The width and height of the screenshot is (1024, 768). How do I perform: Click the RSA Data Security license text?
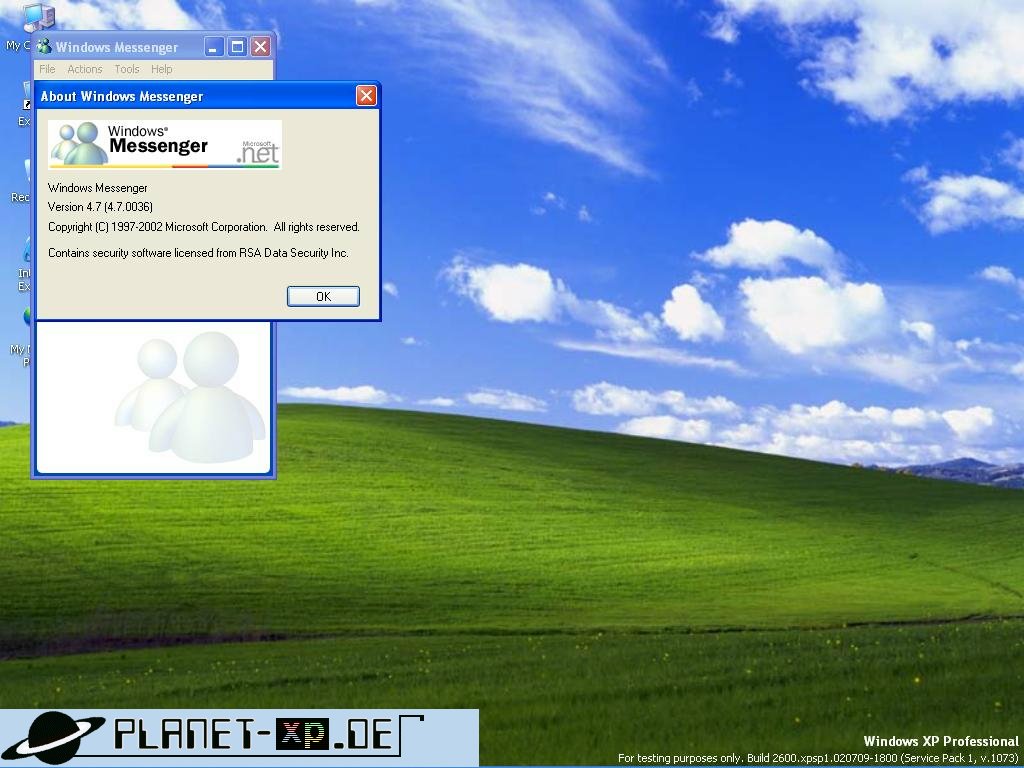(x=199, y=253)
